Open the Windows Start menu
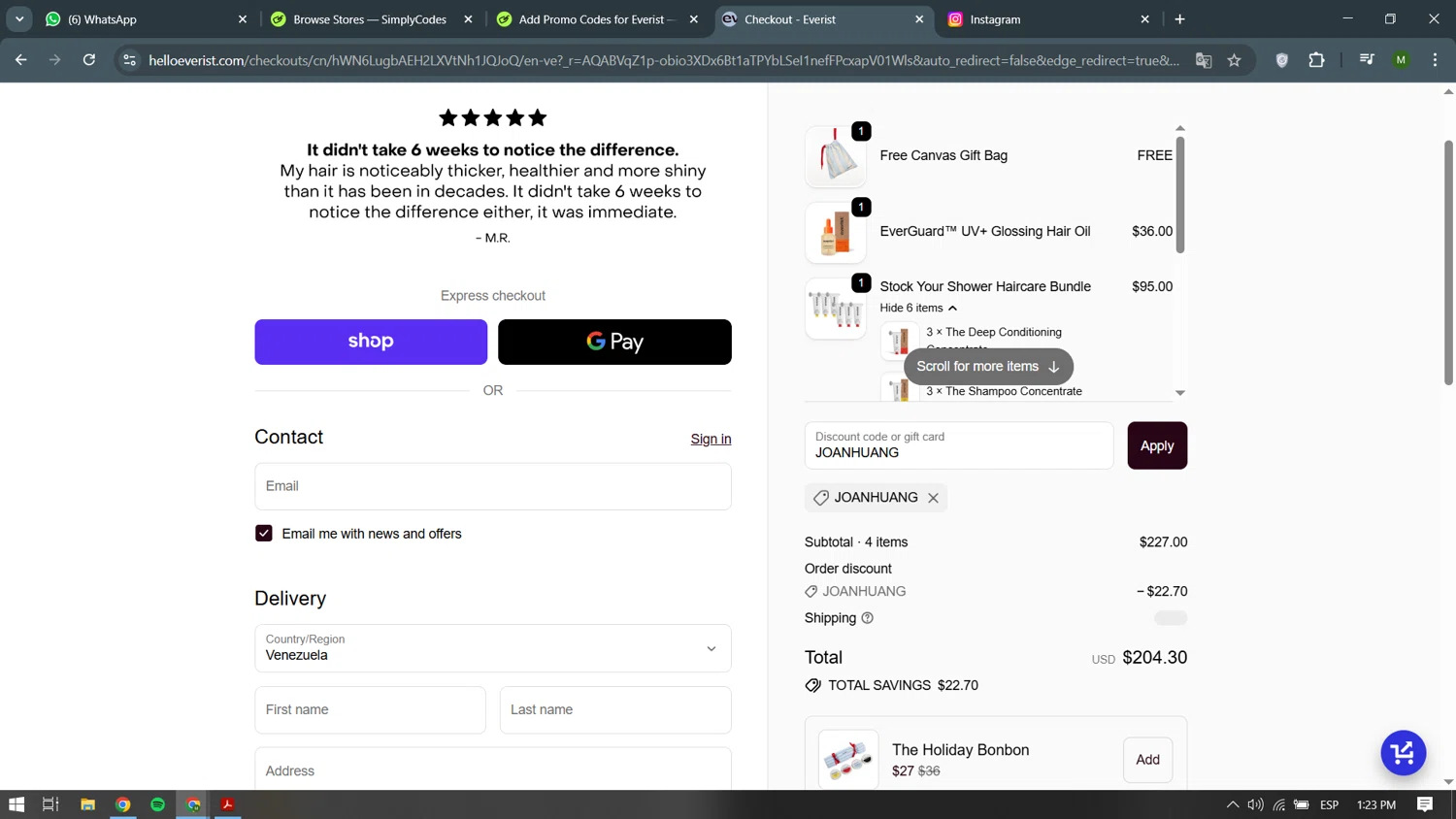This screenshot has height=819, width=1456. (x=17, y=804)
